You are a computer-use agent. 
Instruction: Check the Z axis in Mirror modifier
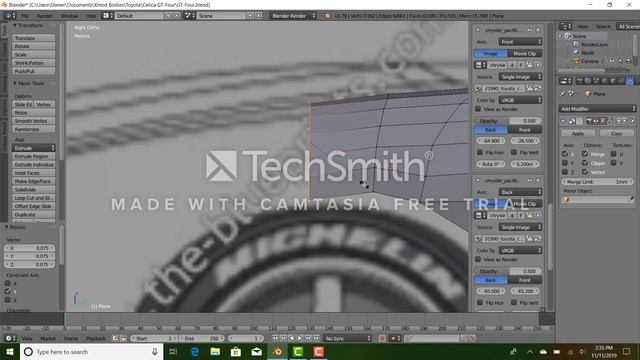(x=565, y=172)
